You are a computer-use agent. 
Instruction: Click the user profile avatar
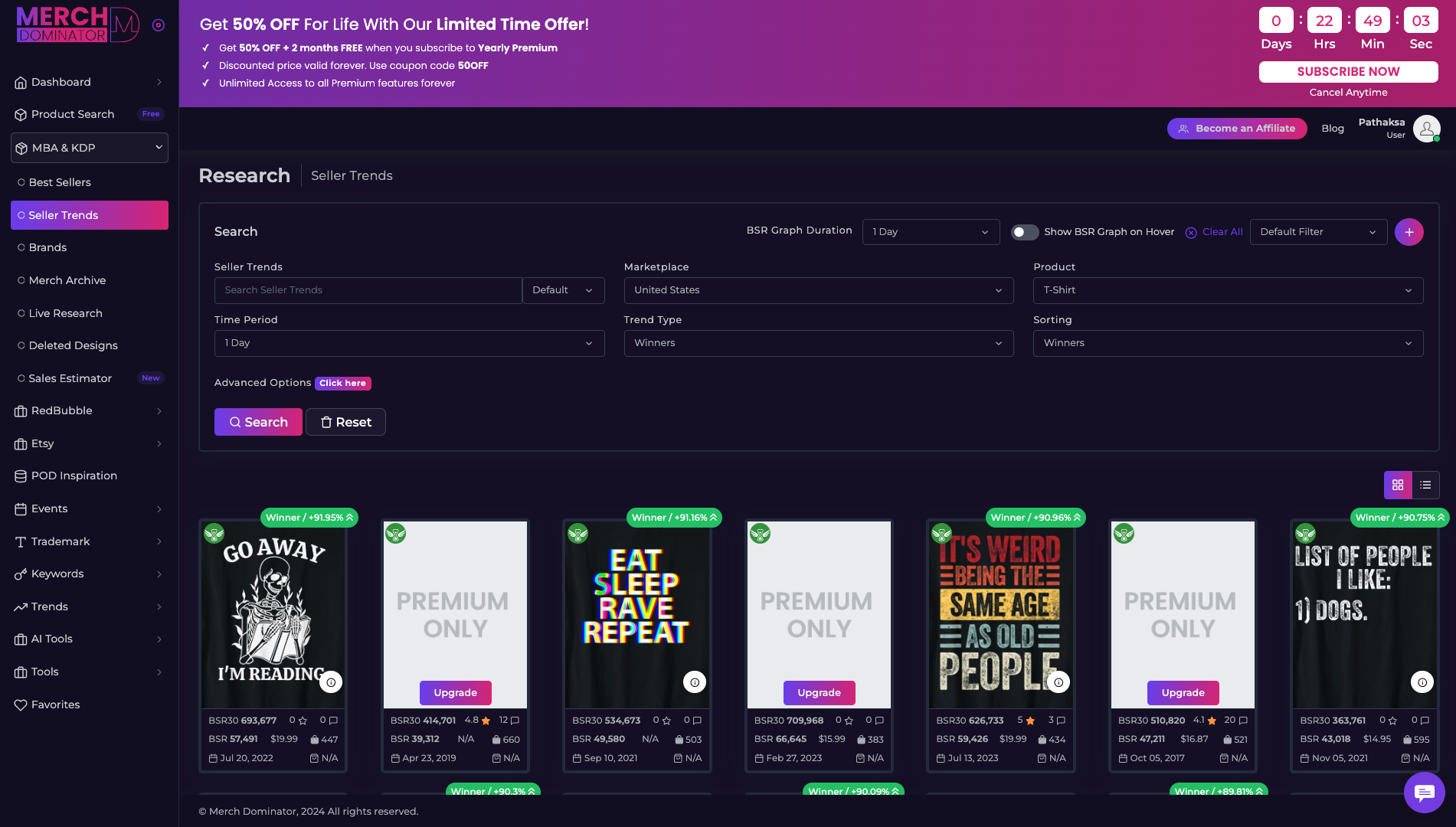[1426, 129]
